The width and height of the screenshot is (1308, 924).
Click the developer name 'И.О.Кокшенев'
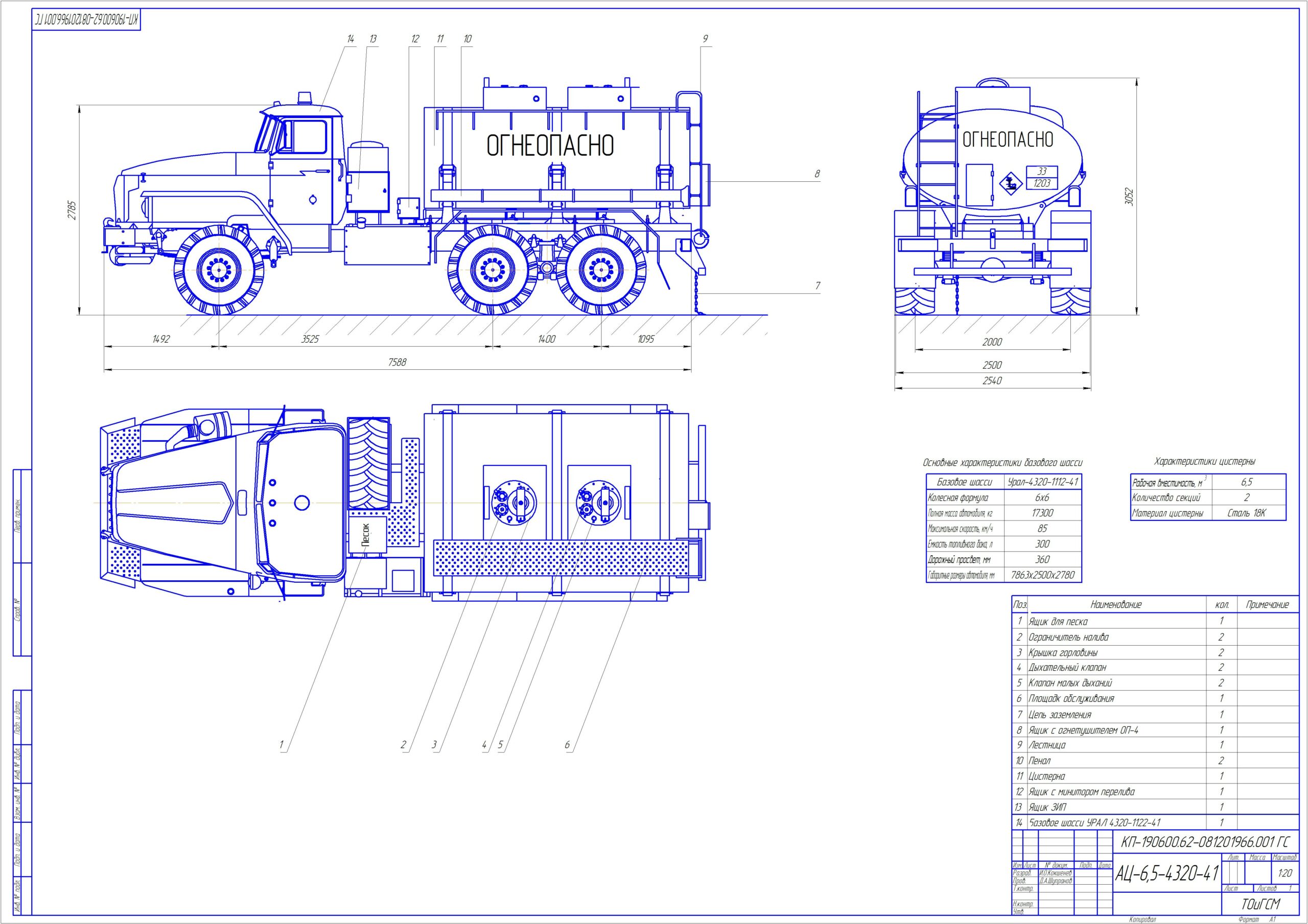(1055, 873)
